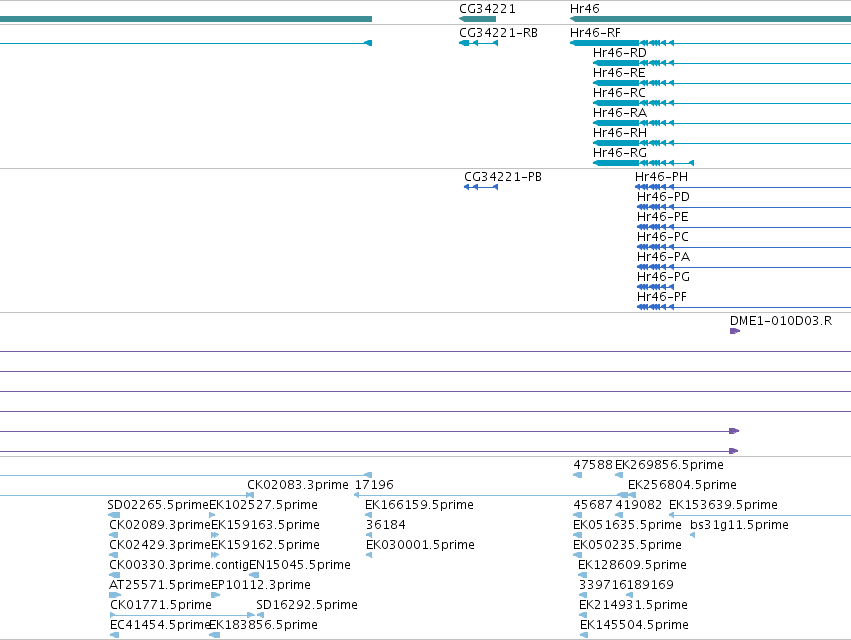Select EST EK159163.5prime
The image size is (851, 640).
click(265, 525)
